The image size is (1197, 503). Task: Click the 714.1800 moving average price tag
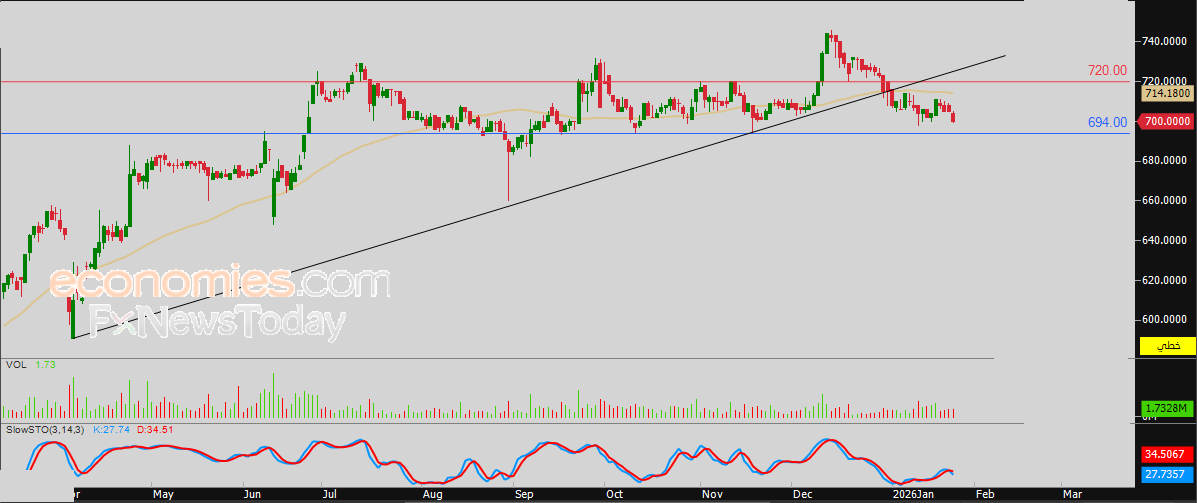click(1167, 93)
